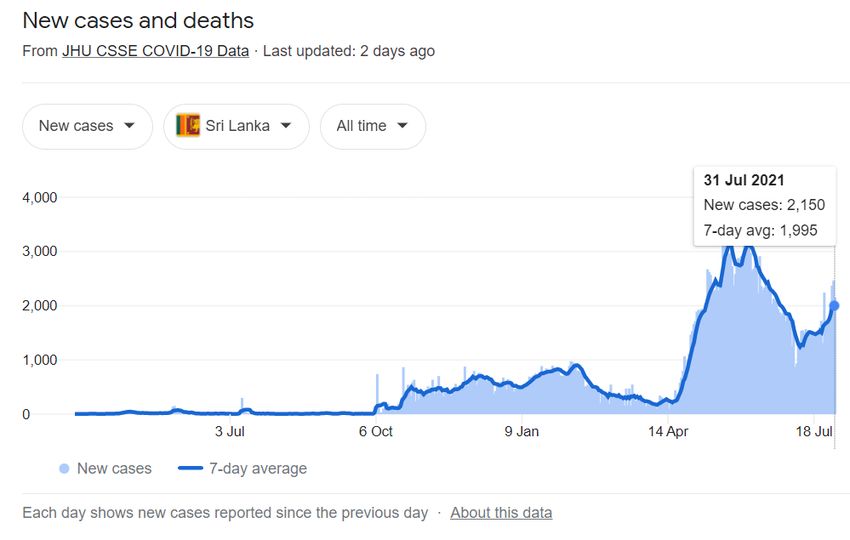
Task: Open the JHU CSSE COVID-19 Data link
Action: tap(156, 51)
